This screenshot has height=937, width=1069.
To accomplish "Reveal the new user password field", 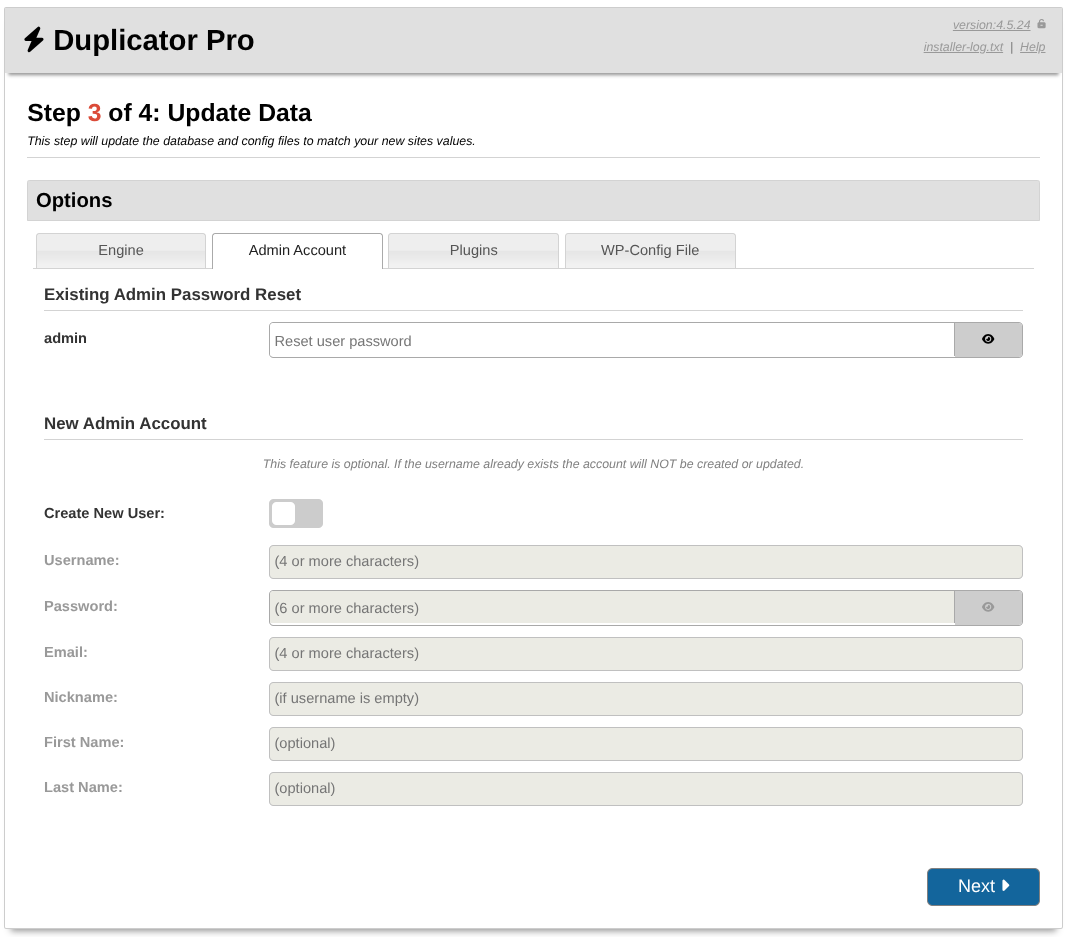I will click(988, 607).
